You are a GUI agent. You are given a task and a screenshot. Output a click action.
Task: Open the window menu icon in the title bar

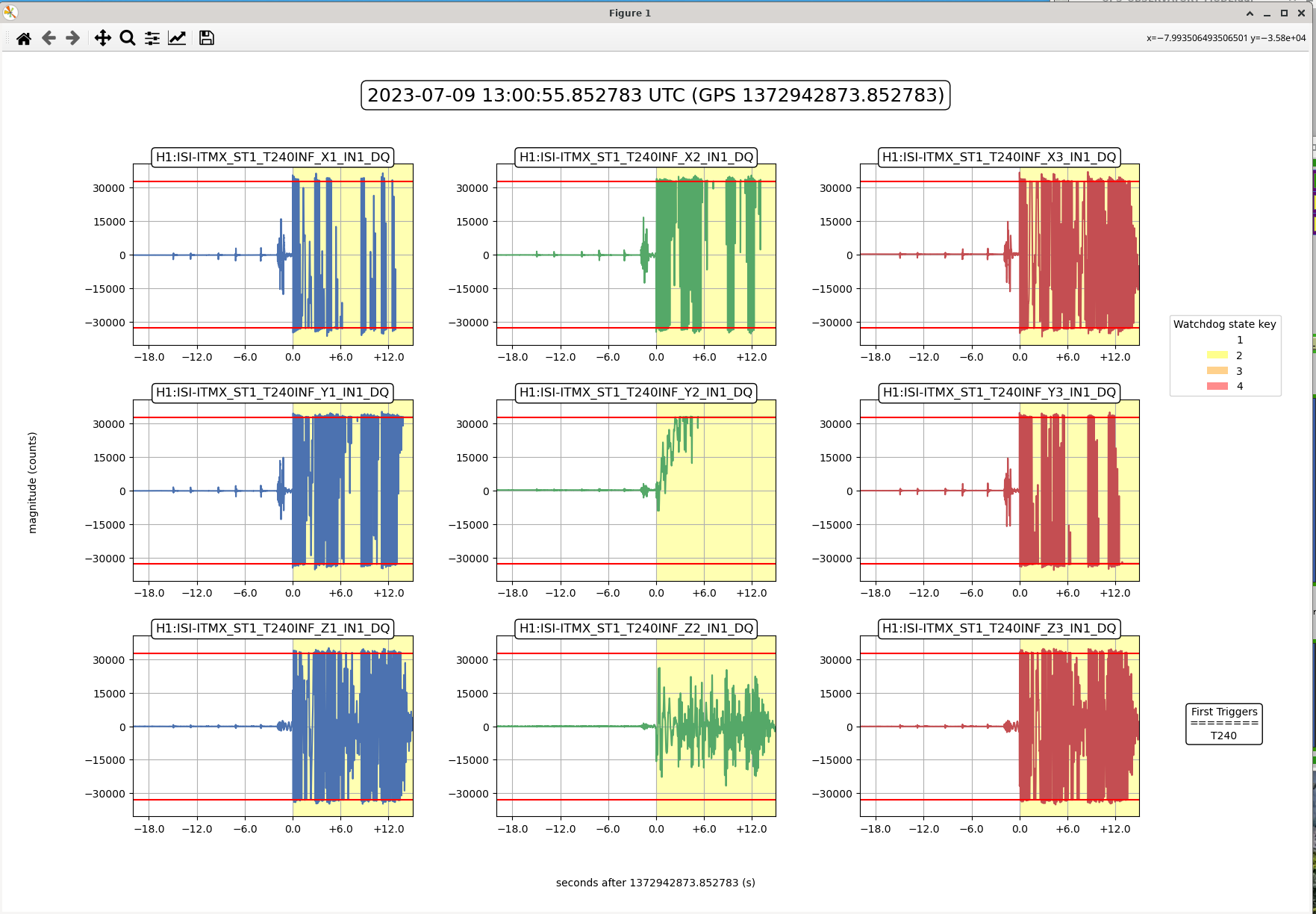pos(10,13)
